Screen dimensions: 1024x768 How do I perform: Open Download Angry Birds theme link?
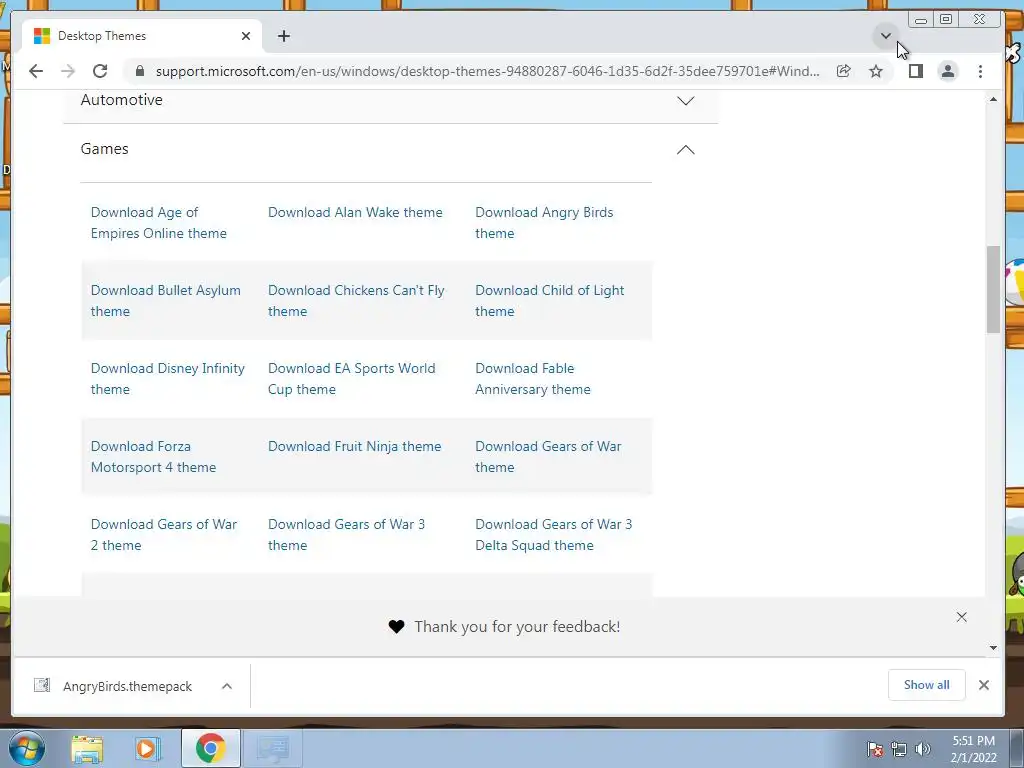544,223
